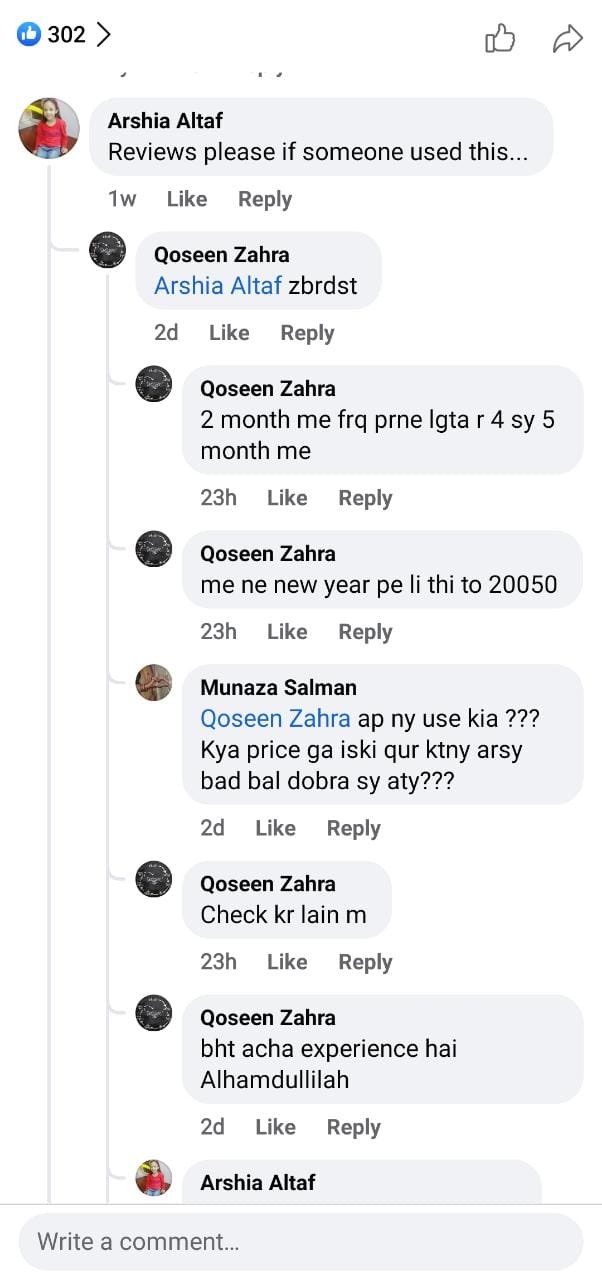This screenshot has width=602, height=1280.
Task: Tap the thumbs-up like icon at top
Action: [x=500, y=38]
